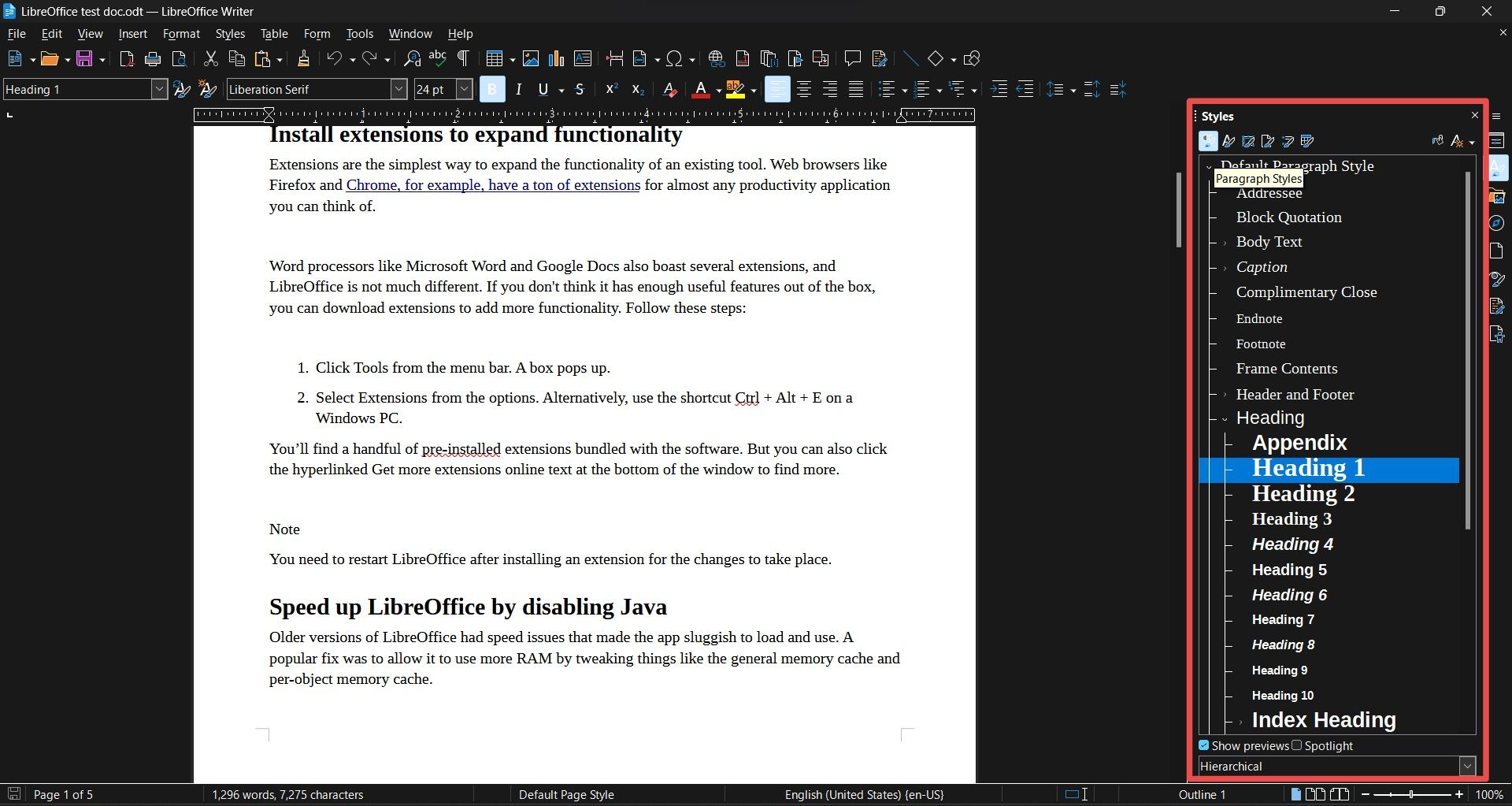Enable Fill Format Mode in Styles panel
The image size is (1512, 806).
click(x=1436, y=141)
